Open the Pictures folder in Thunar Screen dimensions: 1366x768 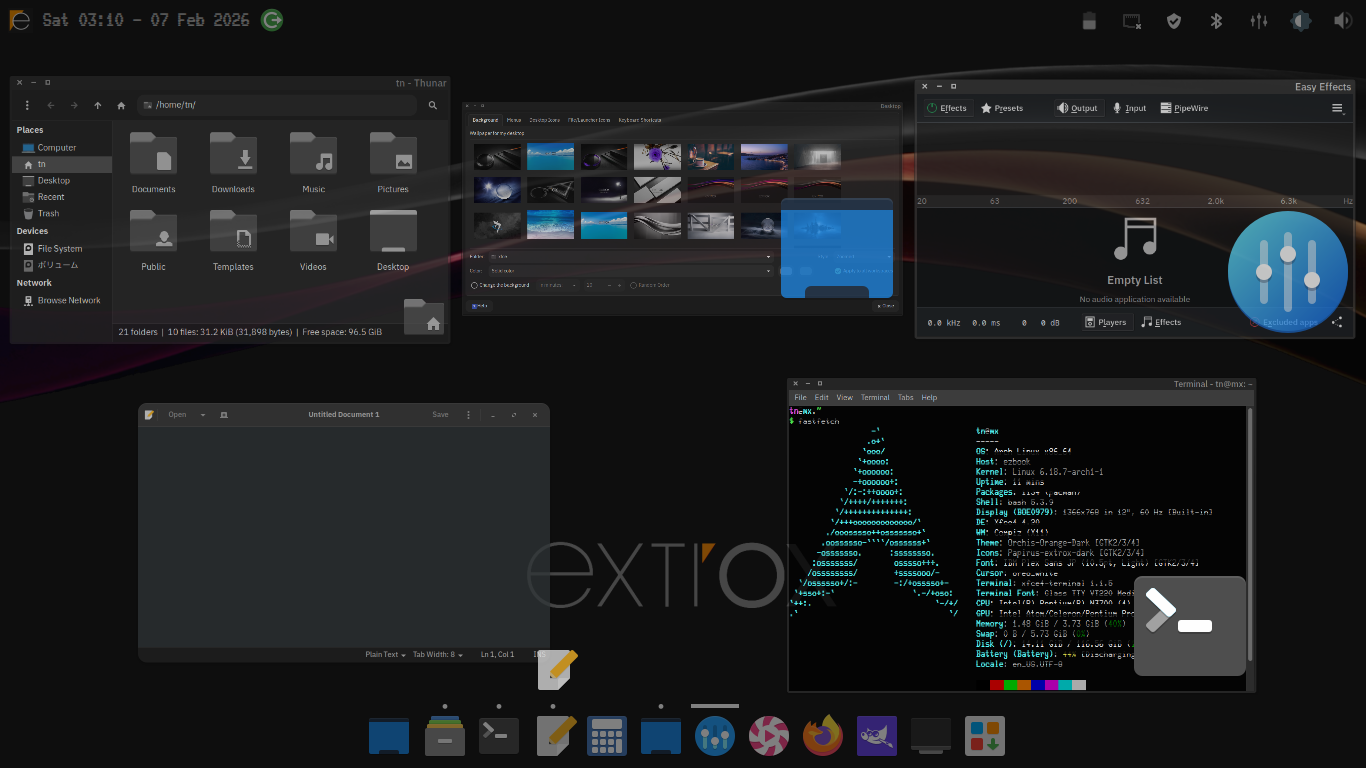393,164
